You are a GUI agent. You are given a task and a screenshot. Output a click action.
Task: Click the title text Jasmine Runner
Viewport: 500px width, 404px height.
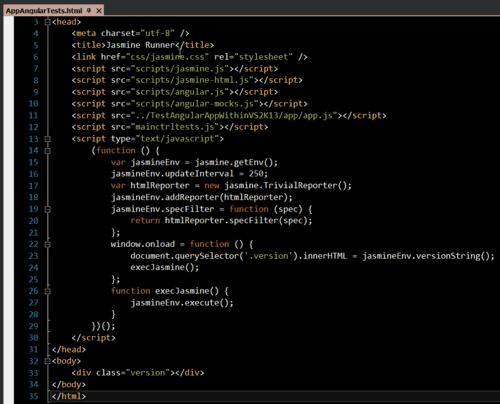(x=140, y=45)
